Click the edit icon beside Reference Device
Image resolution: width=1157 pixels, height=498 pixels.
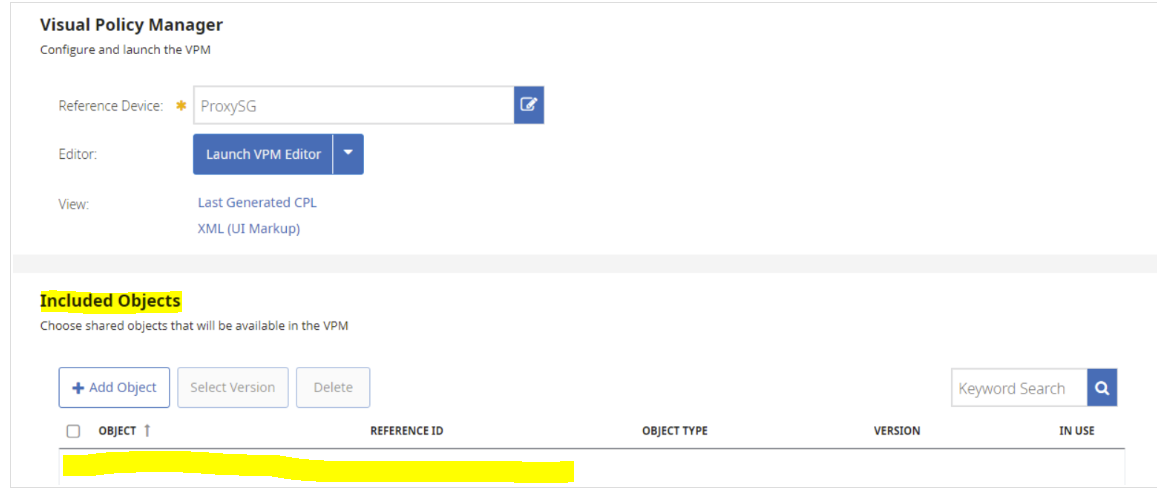(529, 105)
